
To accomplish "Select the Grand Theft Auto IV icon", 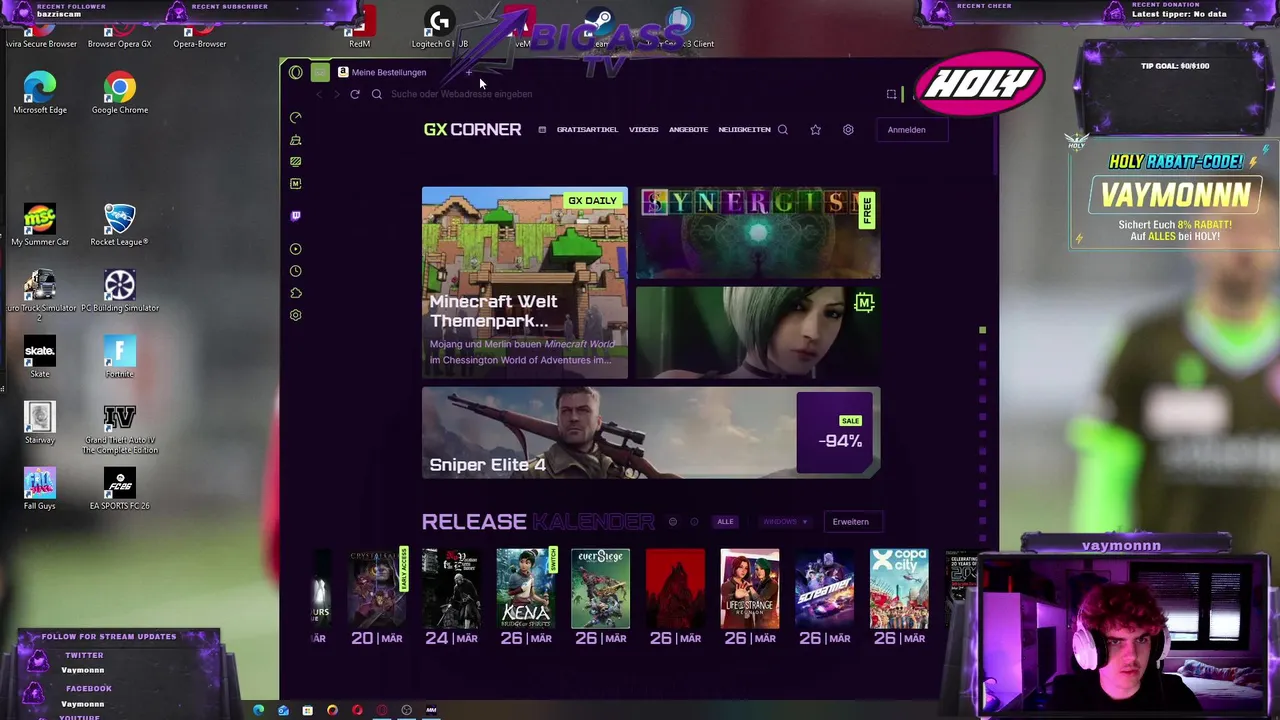I will pyautogui.click(x=119, y=429).
